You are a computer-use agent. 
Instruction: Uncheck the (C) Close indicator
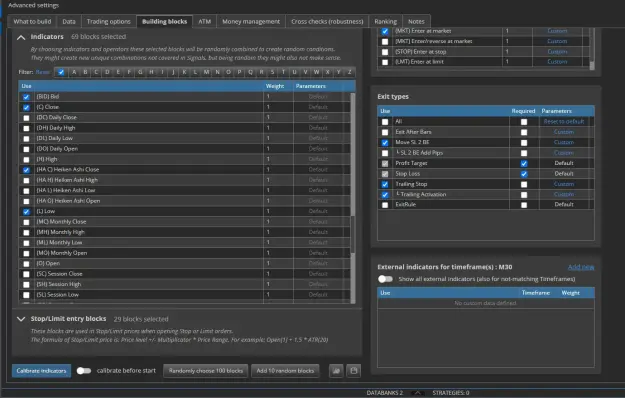pos(26,108)
